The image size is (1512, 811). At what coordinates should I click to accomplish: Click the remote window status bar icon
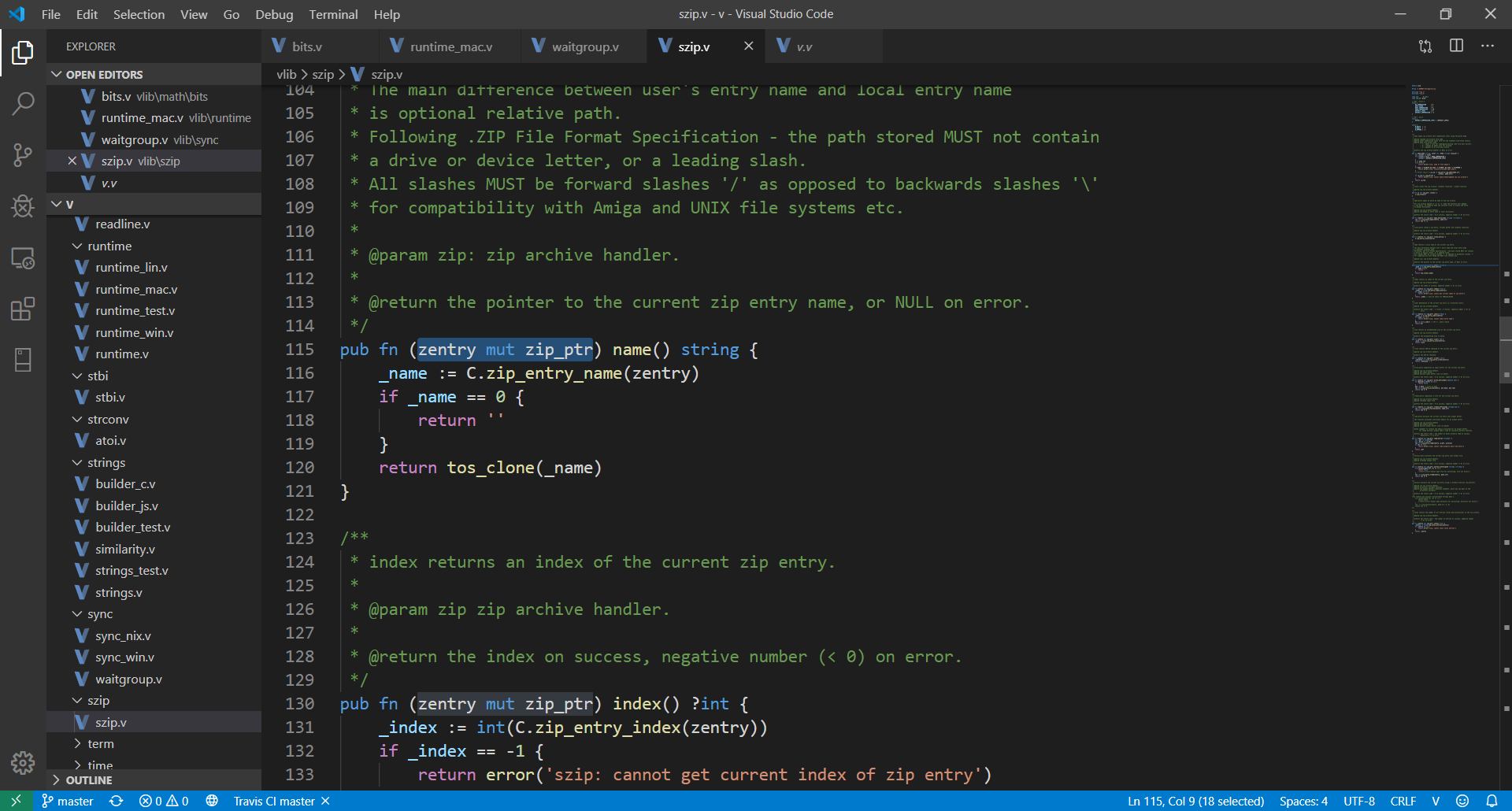click(16, 801)
